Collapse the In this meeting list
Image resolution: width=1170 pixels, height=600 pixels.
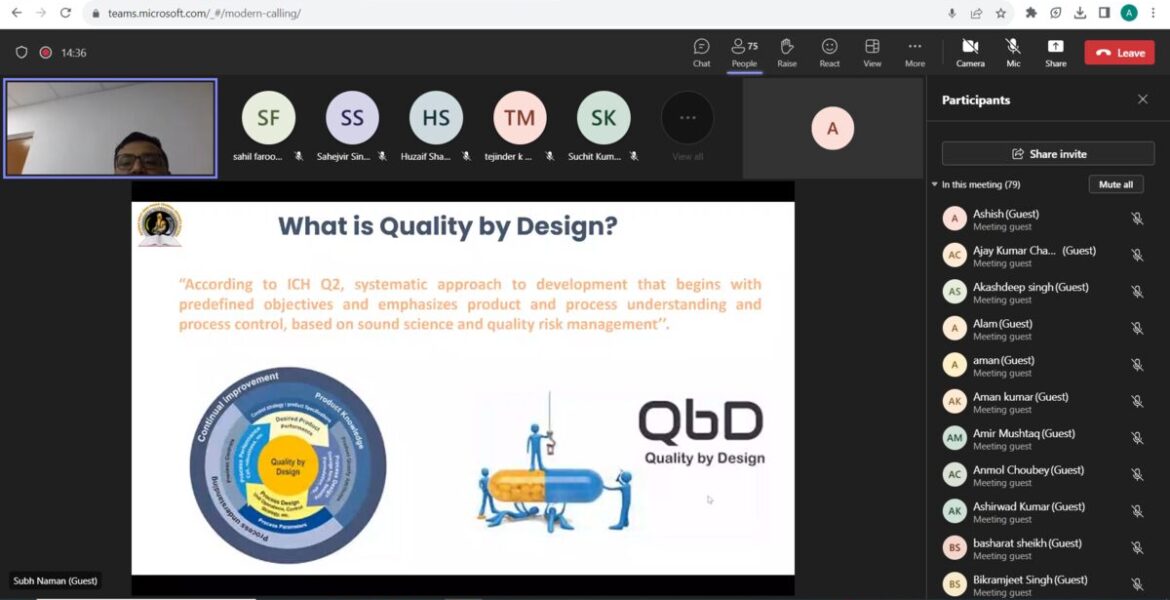click(935, 185)
